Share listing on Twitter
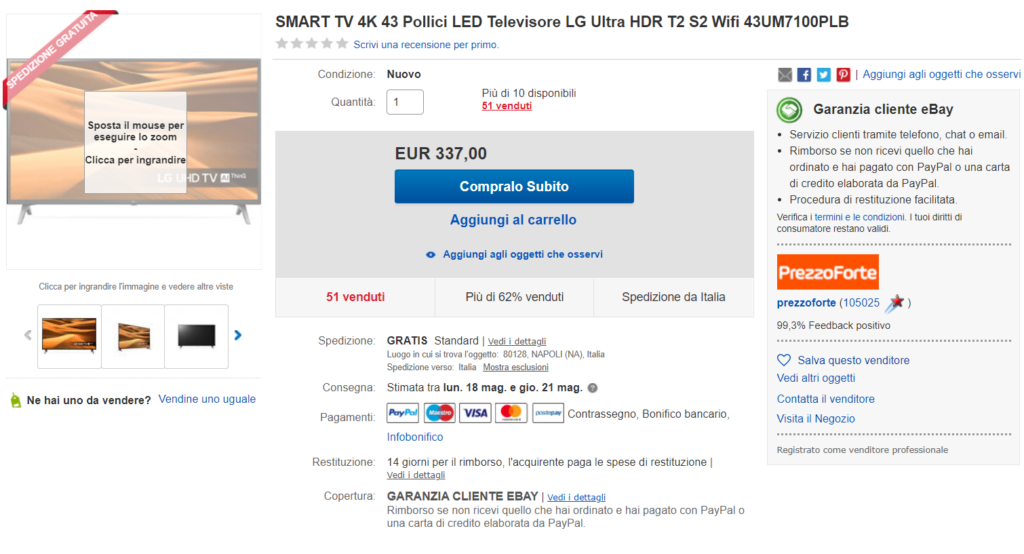The image size is (1024, 554). click(823, 75)
